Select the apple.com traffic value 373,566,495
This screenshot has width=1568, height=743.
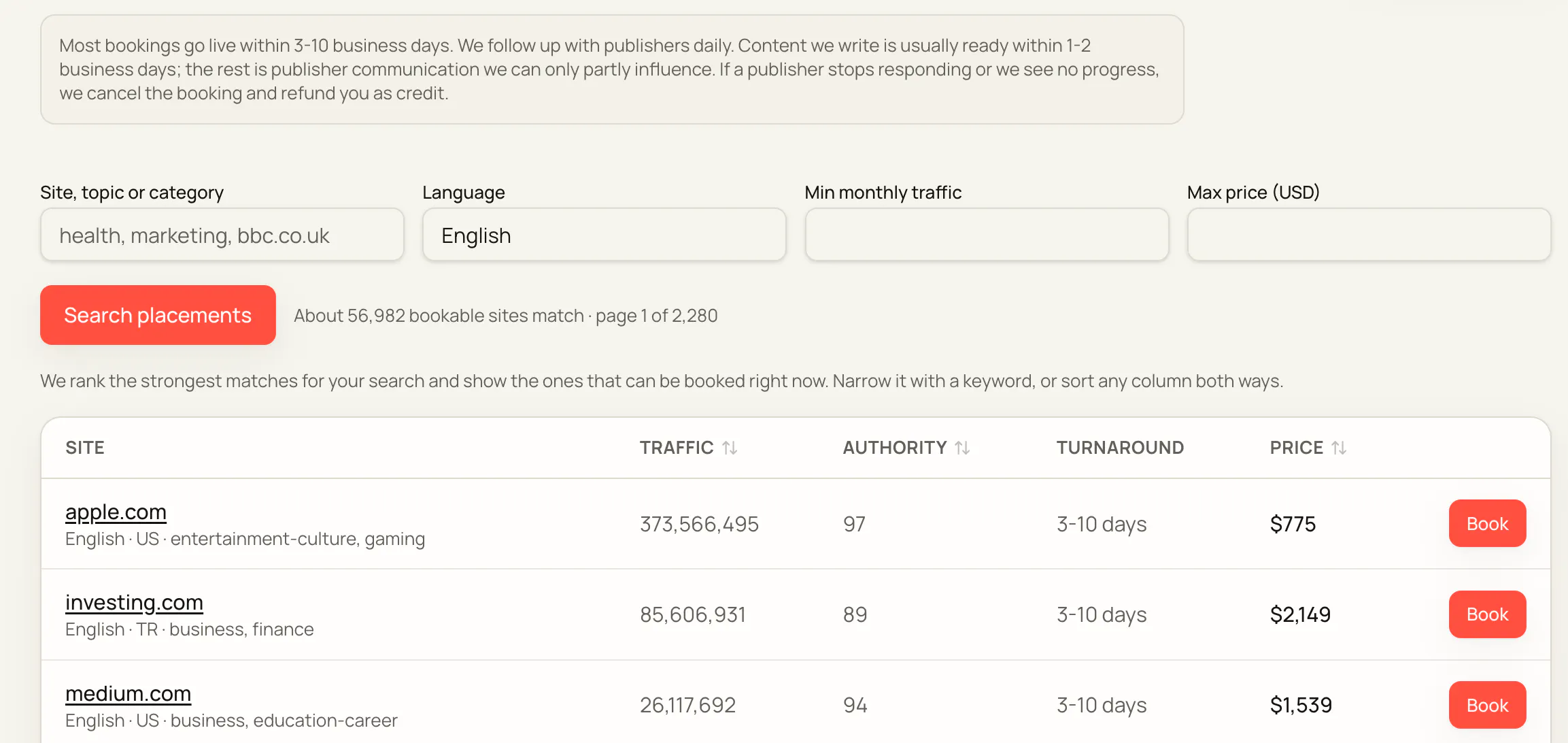click(699, 524)
